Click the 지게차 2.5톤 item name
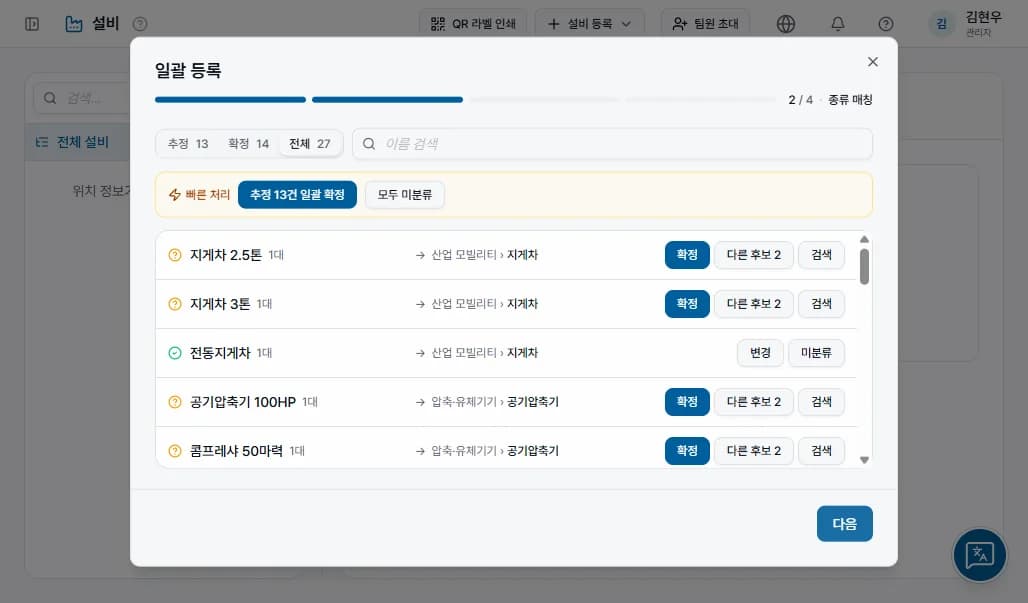The width and height of the screenshot is (1028, 603). [x=226, y=255]
